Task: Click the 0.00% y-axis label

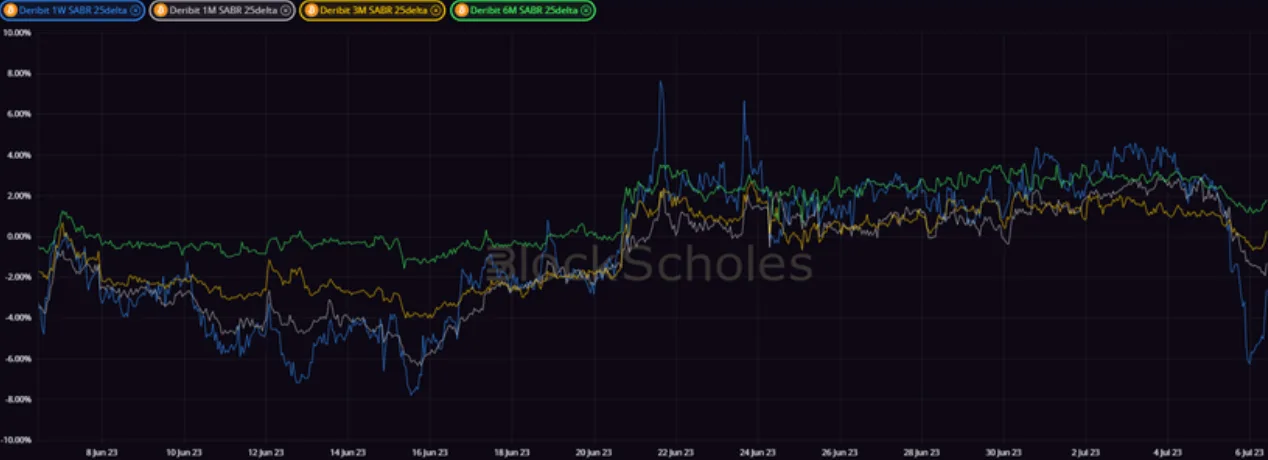Action: (x=18, y=237)
